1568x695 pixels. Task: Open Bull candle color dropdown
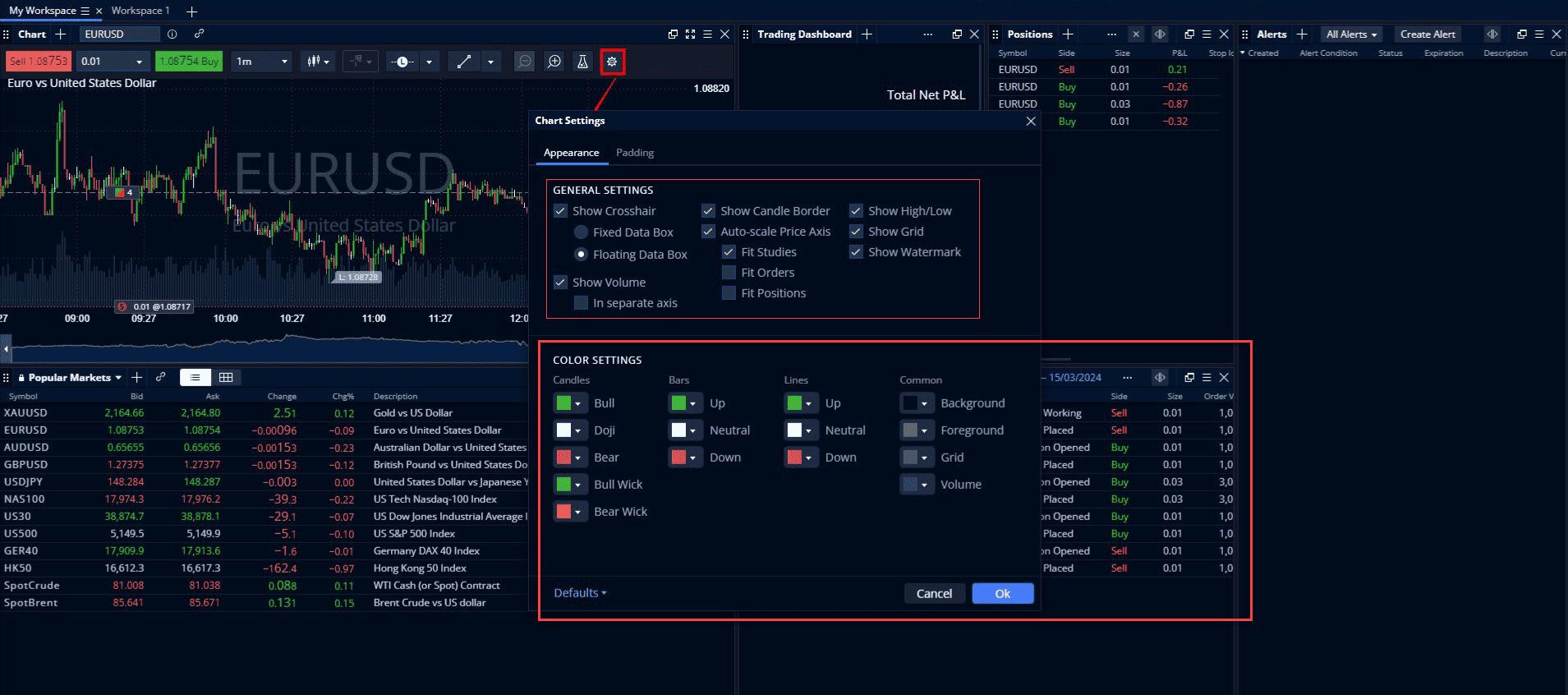tap(578, 403)
